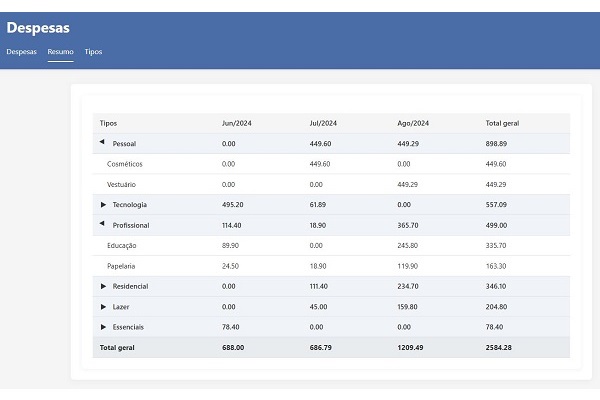Image resolution: width=600 pixels, height=400 pixels.
Task: Select the Vestuário subcategory row
Action: coord(121,184)
